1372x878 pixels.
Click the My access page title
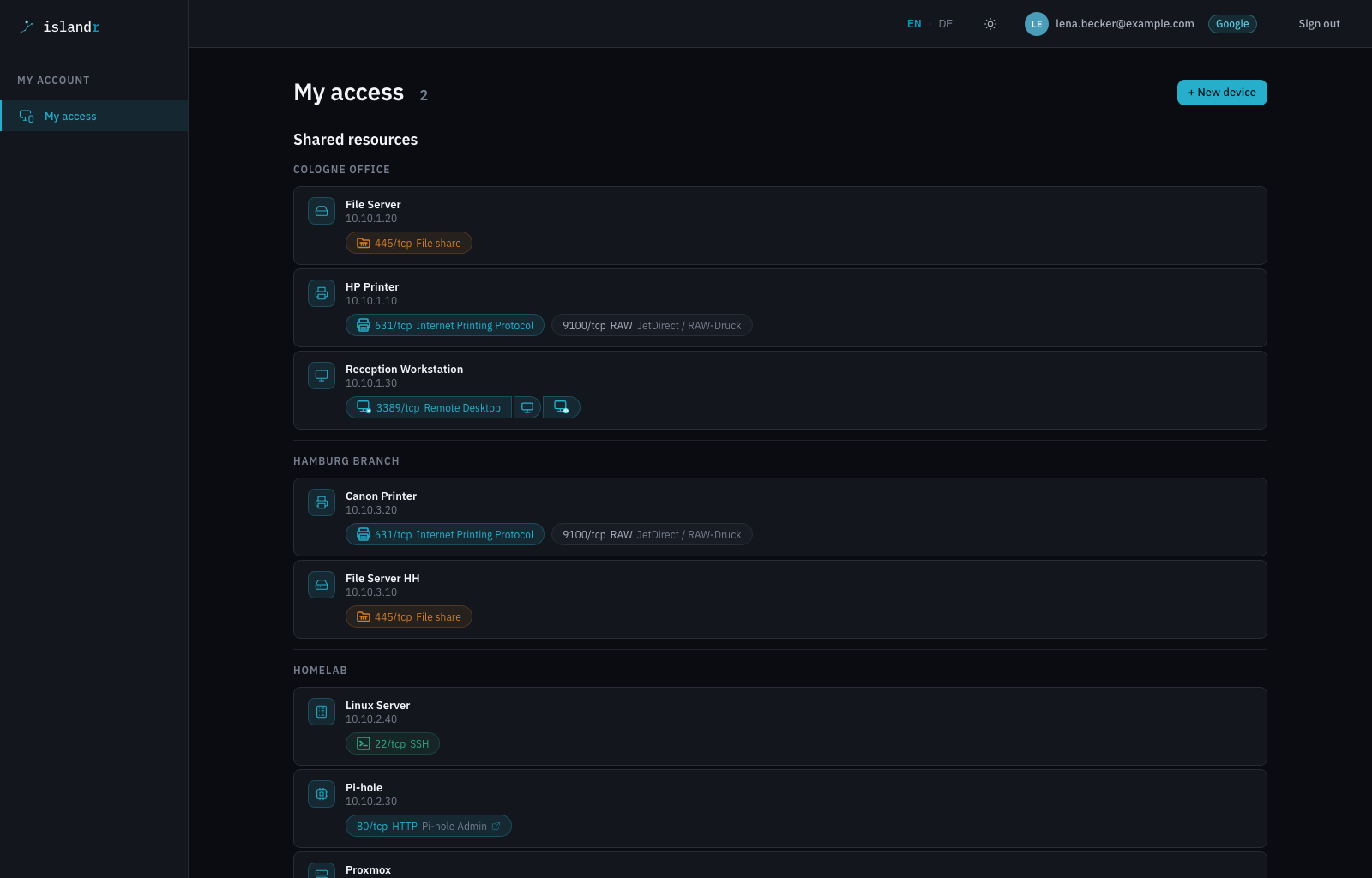coord(348,93)
